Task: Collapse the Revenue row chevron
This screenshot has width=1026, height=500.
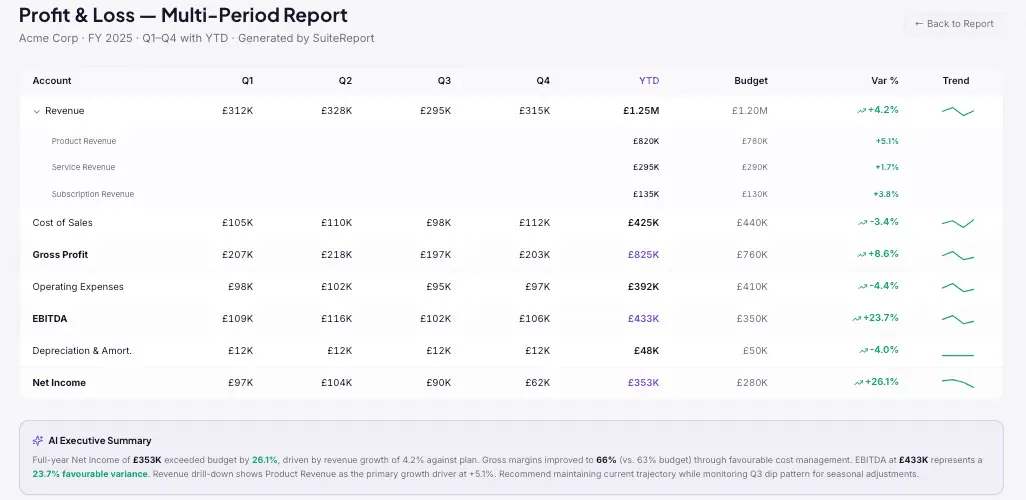Action: (37, 111)
